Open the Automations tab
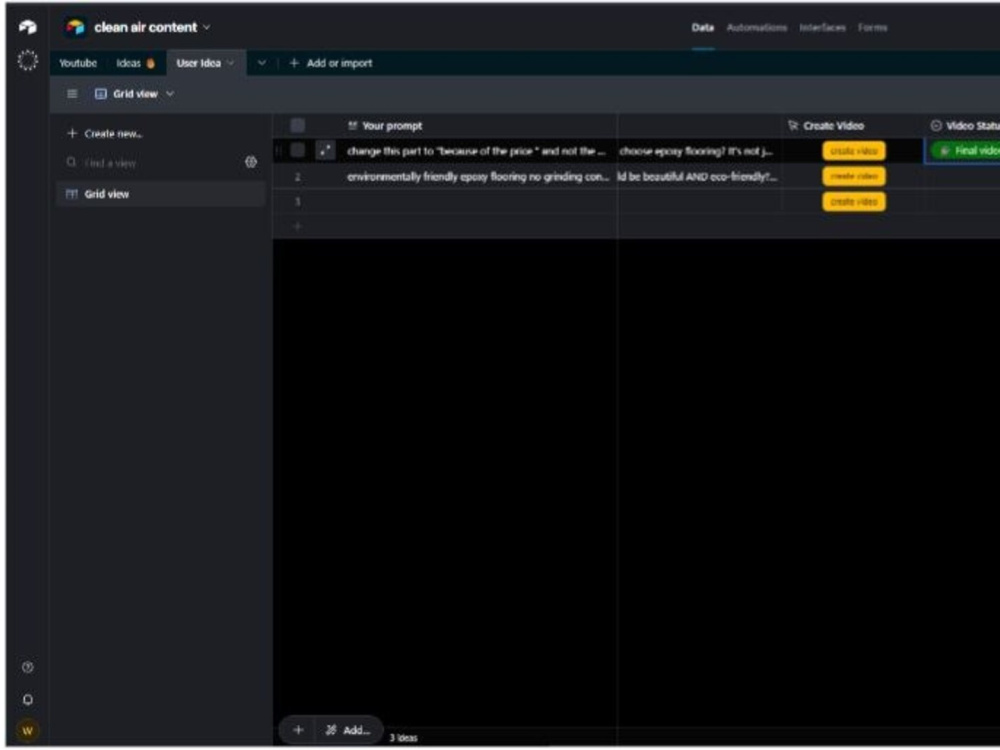 [756, 27]
